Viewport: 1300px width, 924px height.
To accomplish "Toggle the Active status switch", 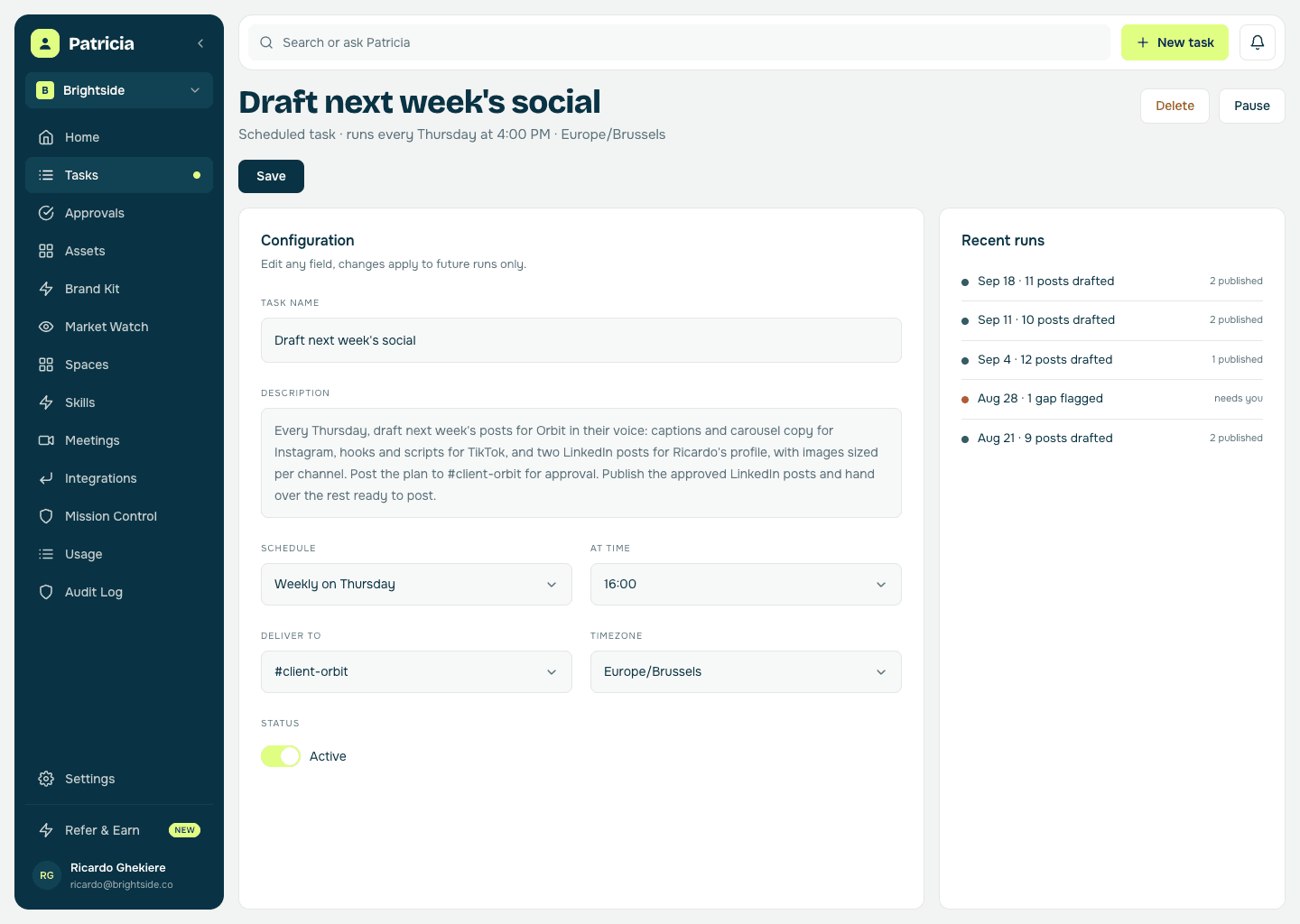I will 281,756.
